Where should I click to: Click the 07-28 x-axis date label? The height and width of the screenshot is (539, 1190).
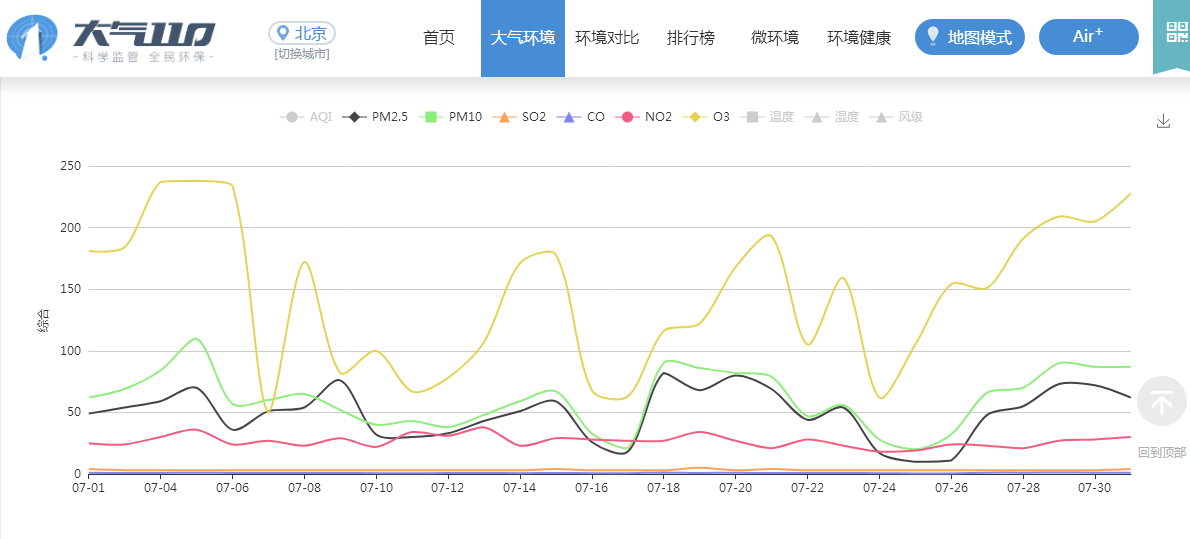(x=1023, y=487)
